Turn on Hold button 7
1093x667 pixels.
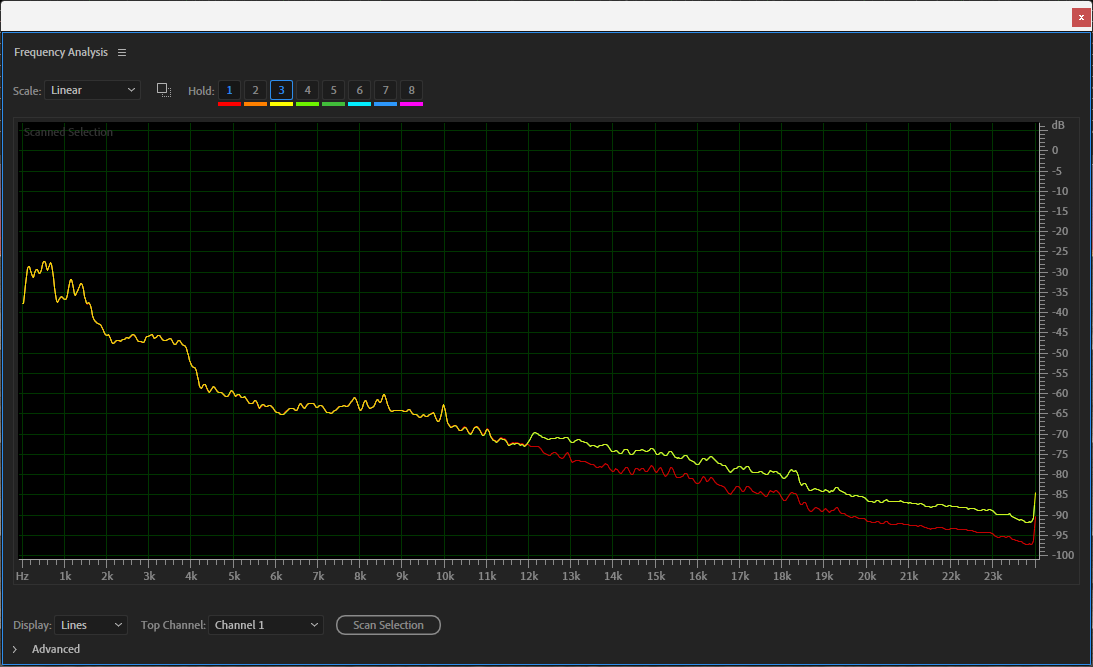(x=385, y=90)
